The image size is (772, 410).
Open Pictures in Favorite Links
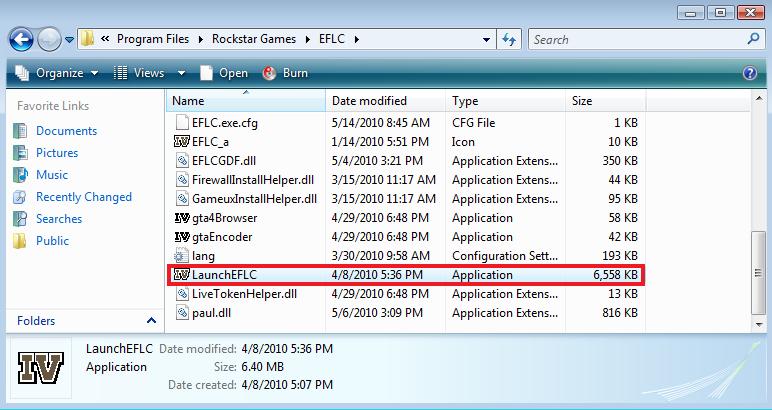pyautogui.click(x=57, y=153)
